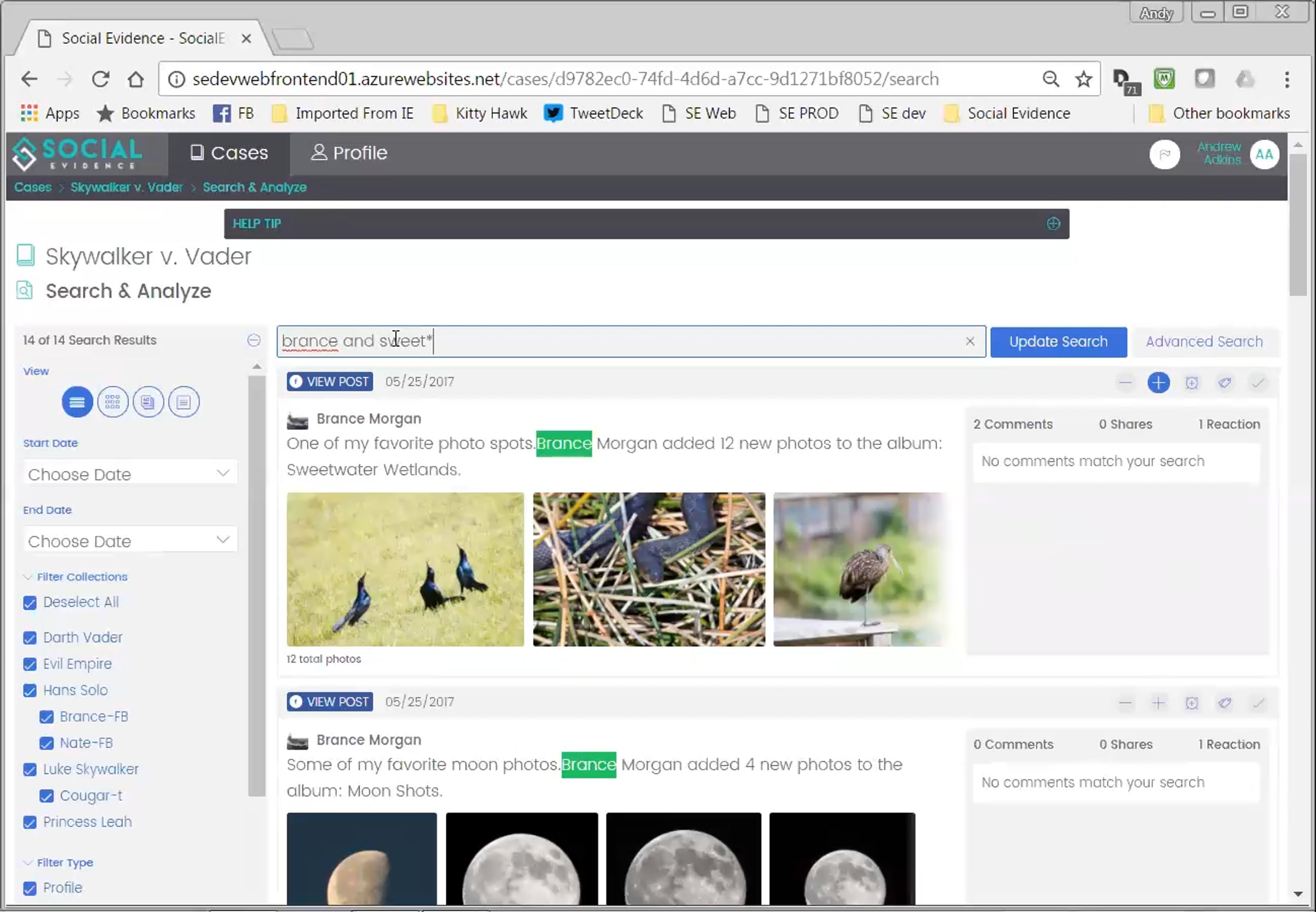1316x912 pixels.
Task: Click the zoom magnifier in address bar
Action: [x=1051, y=79]
